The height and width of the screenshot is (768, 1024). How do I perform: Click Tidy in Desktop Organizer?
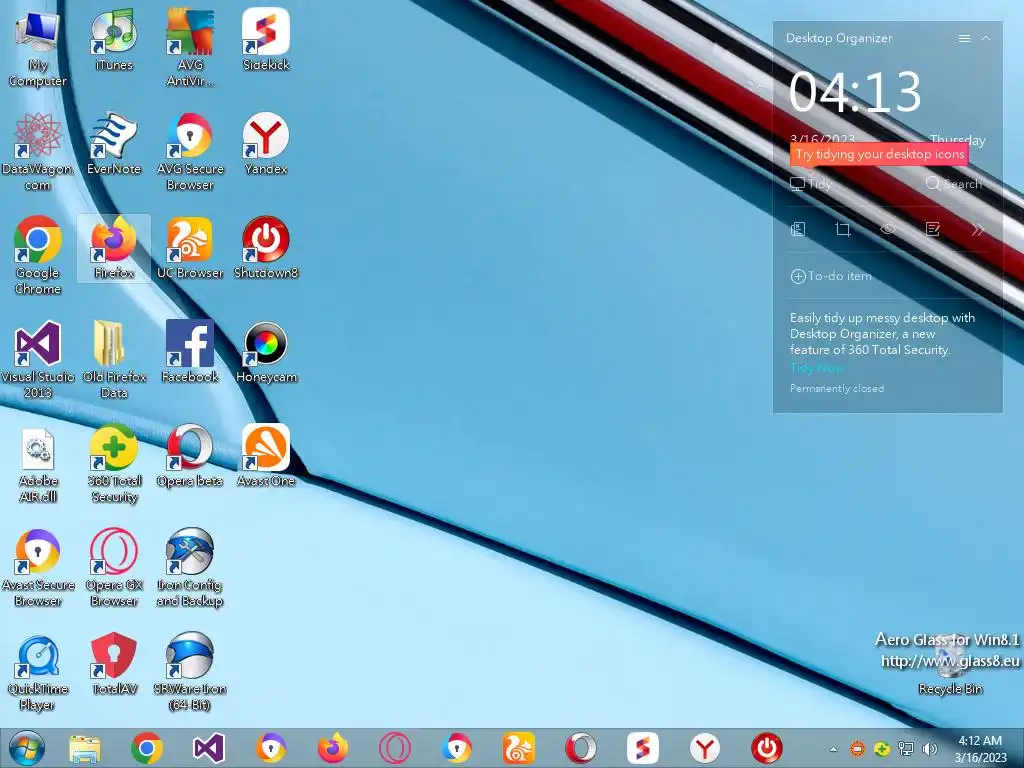click(x=811, y=184)
